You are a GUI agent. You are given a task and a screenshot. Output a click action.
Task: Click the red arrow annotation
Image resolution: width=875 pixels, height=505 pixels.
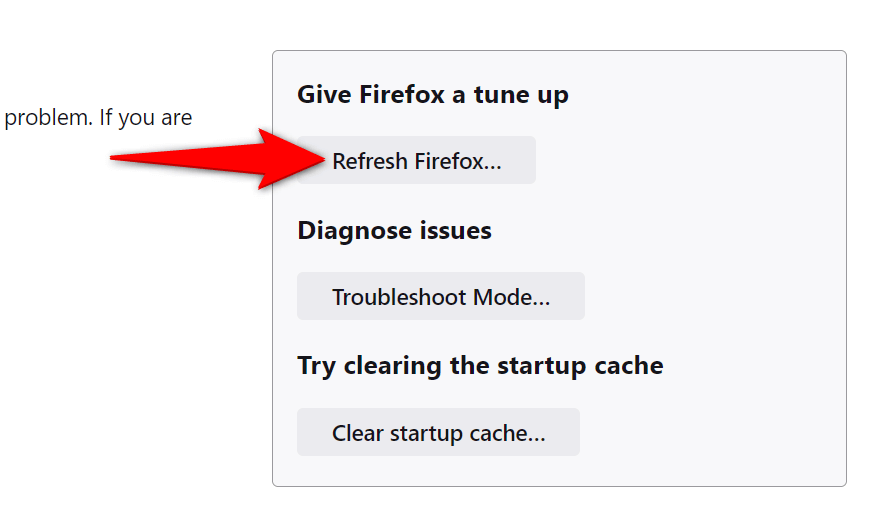coord(220,158)
